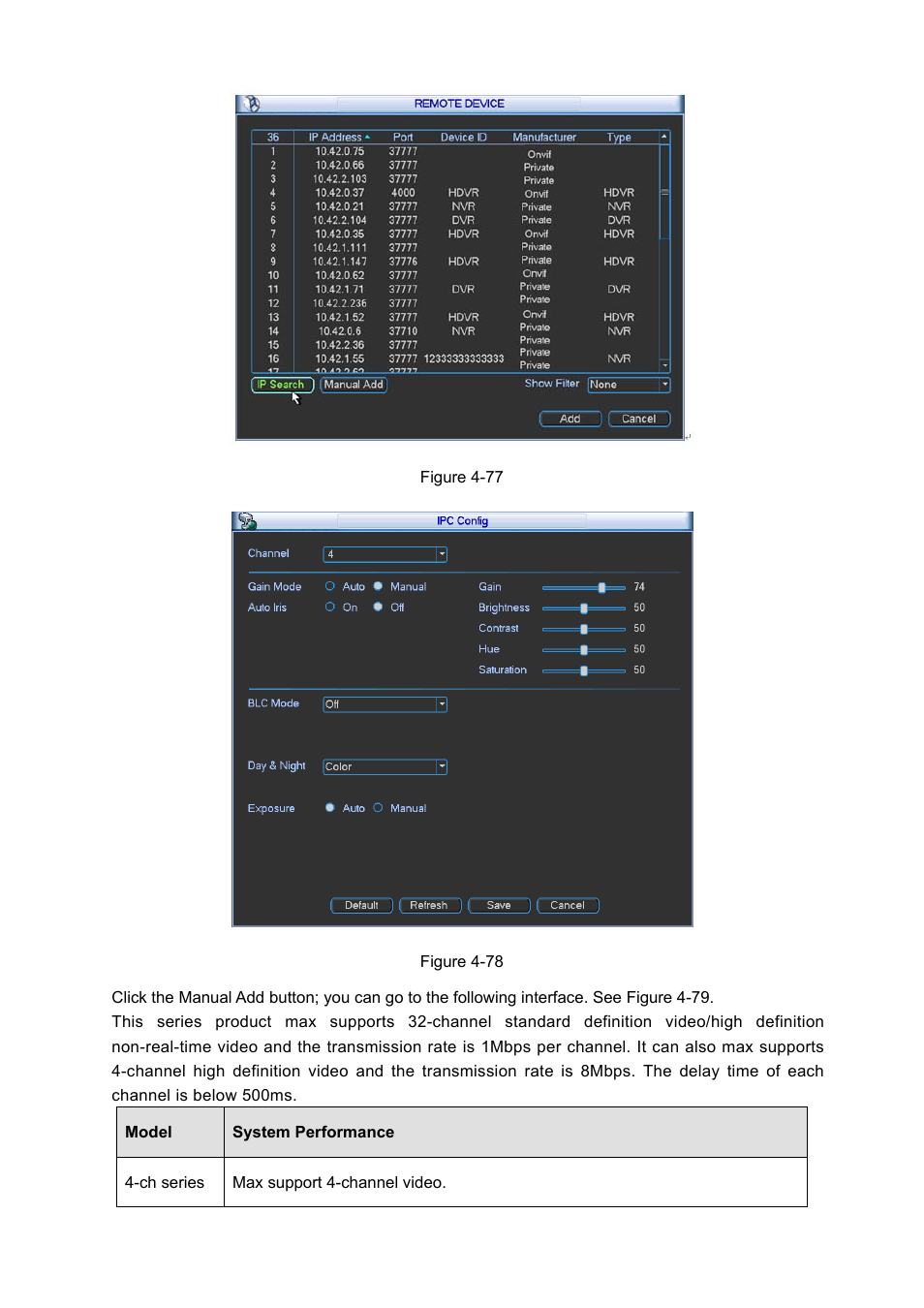Open the Day & Night dropdown
Image resolution: width=924 pixels, height=1308 pixels.
point(385,766)
